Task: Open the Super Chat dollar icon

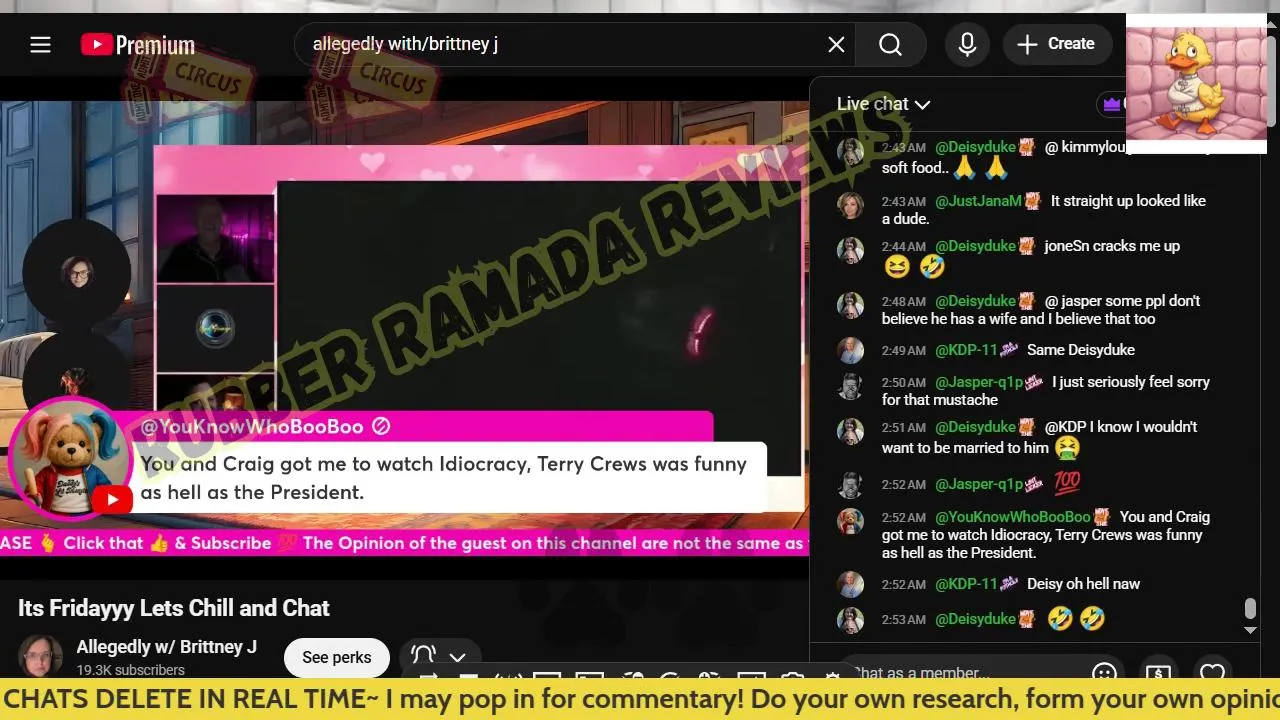Action: tap(1158, 673)
